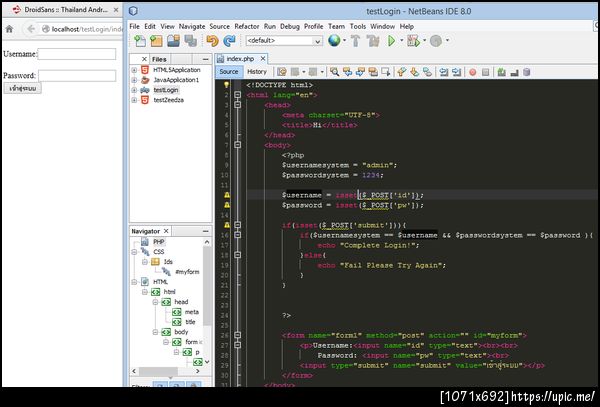Click the Open Project toolbar icon
The image size is (600, 407).
(173, 41)
